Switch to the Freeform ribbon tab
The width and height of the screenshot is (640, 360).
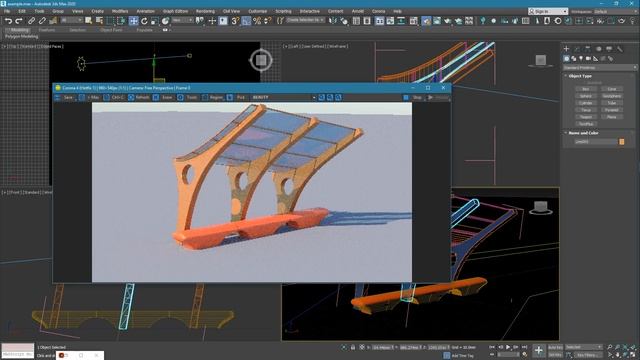tap(47, 30)
